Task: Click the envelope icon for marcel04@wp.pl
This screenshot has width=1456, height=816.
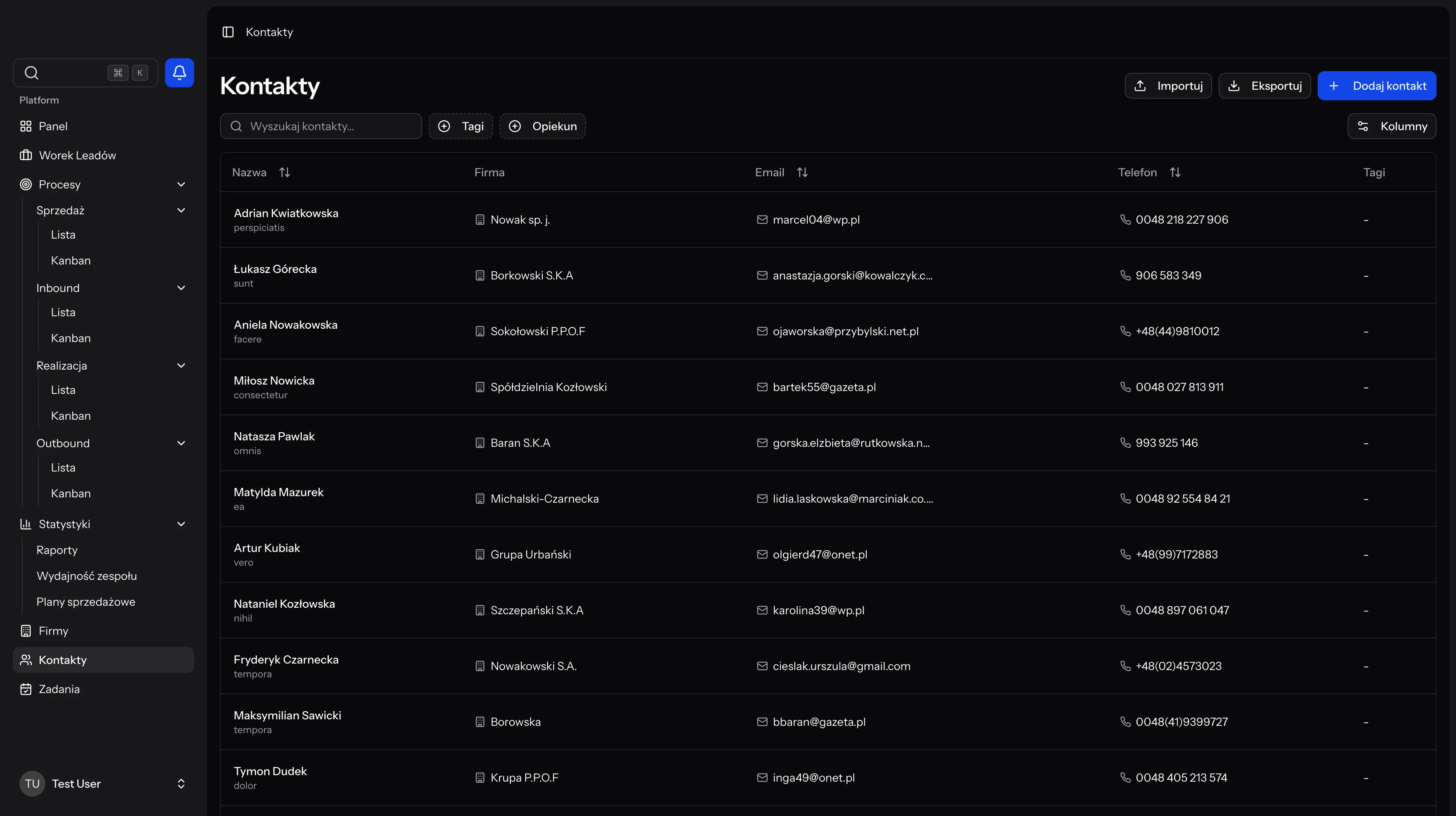Action: (x=762, y=220)
